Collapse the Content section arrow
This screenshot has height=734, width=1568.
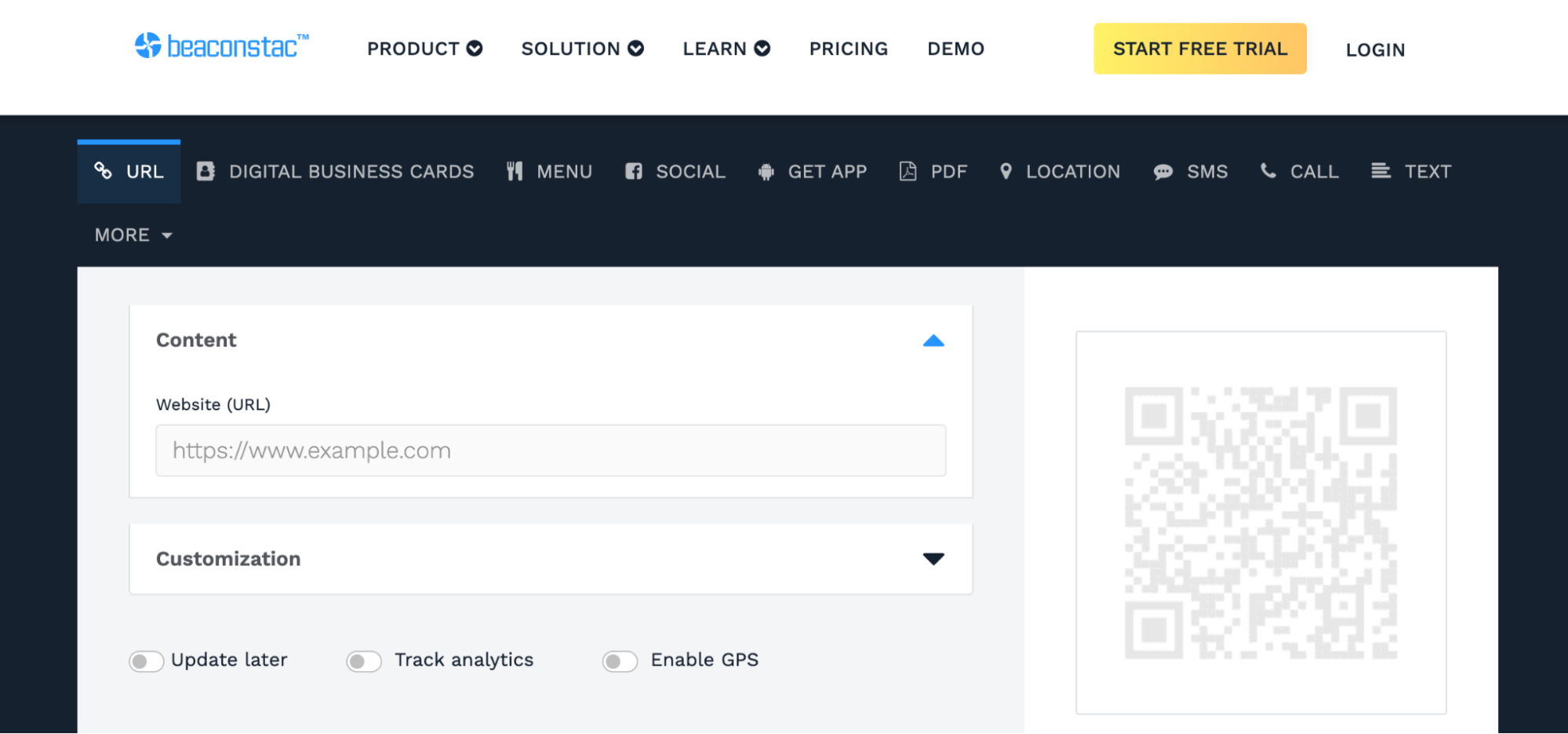pyautogui.click(x=933, y=340)
